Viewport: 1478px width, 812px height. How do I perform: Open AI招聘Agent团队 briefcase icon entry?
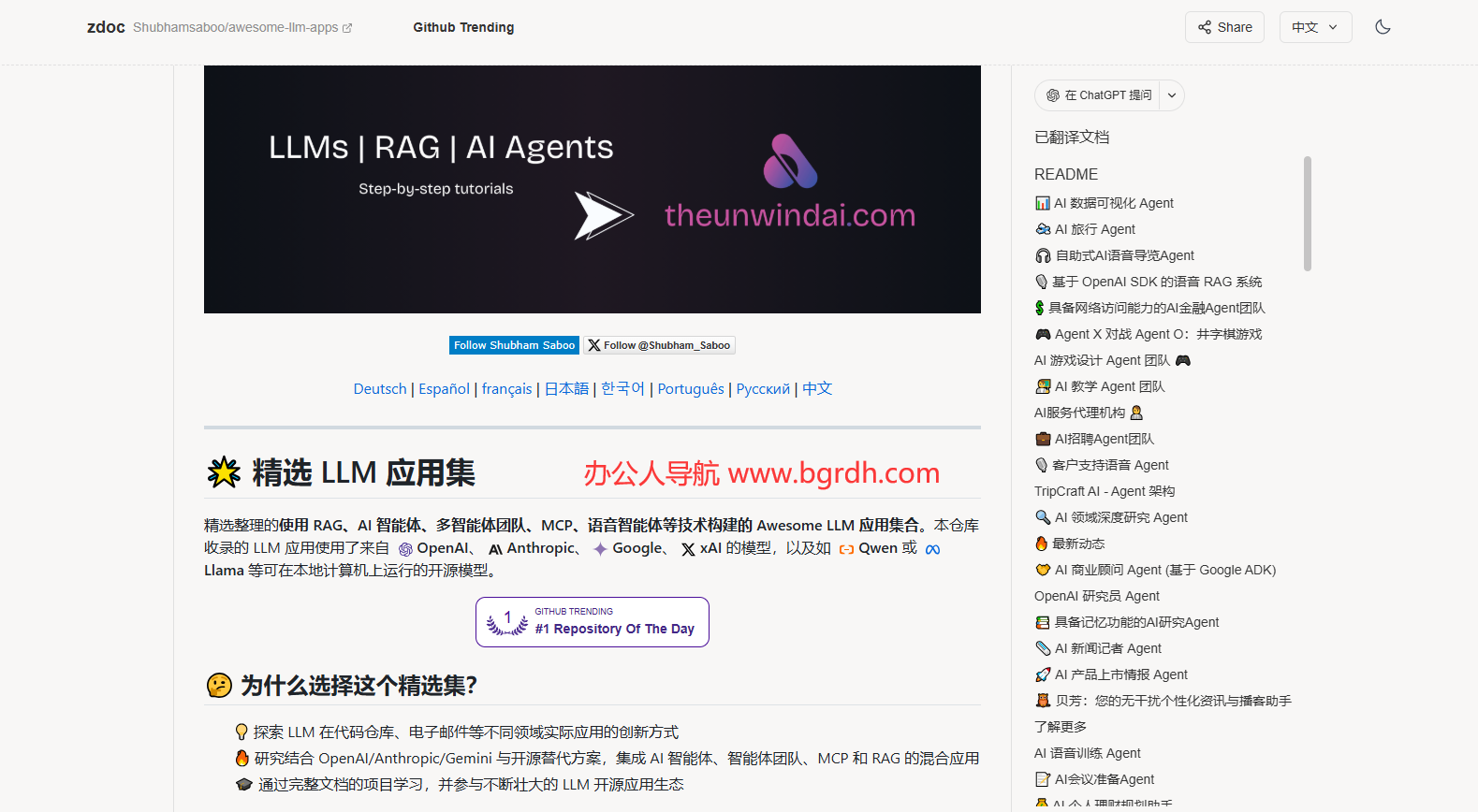[1094, 439]
